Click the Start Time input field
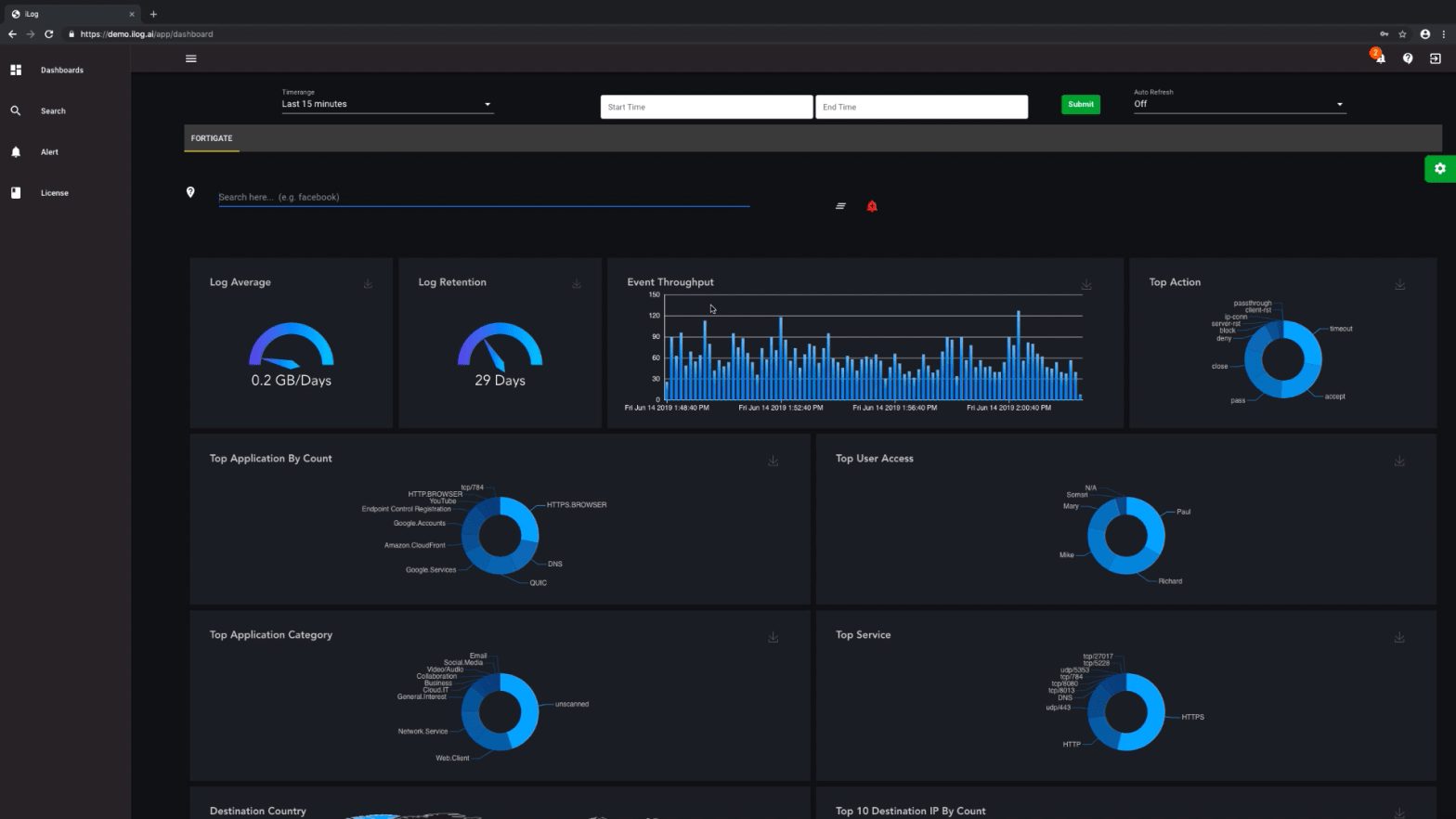Image resolution: width=1456 pixels, height=819 pixels. [x=707, y=107]
